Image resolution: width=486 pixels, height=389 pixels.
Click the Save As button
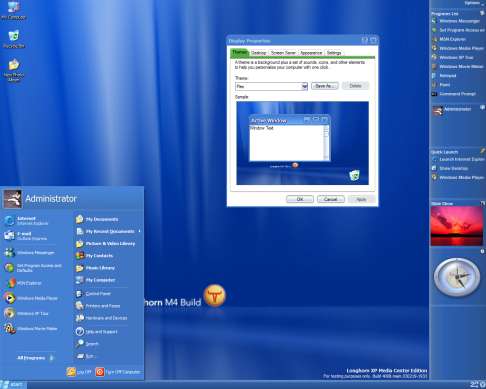pyautogui.click(x=325, y=86)
